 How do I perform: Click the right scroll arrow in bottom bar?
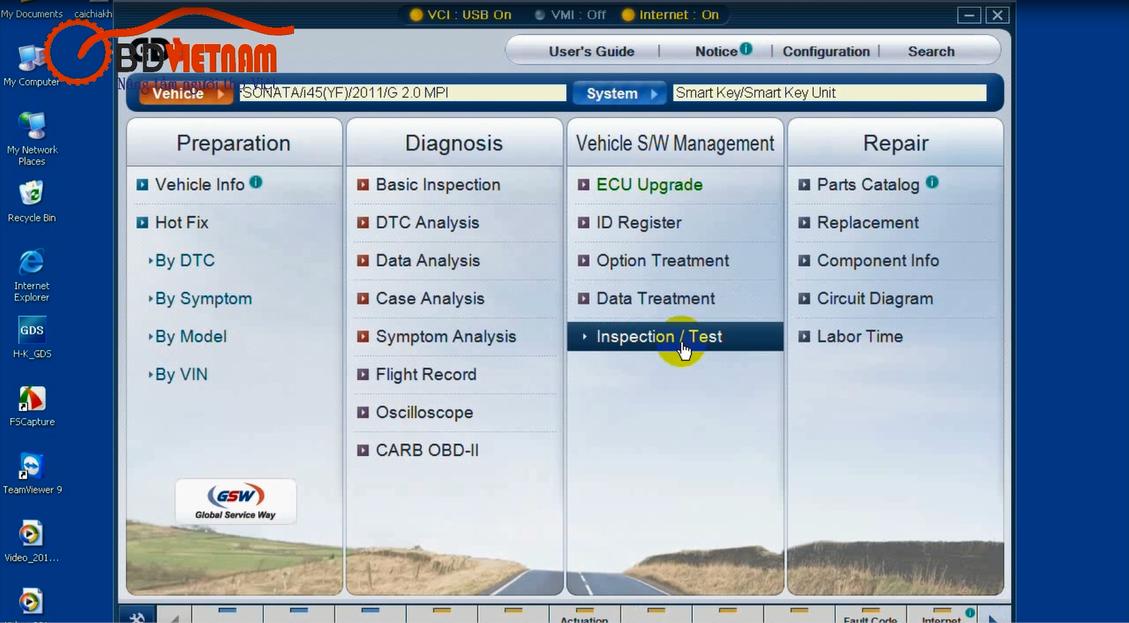(993, 617)
